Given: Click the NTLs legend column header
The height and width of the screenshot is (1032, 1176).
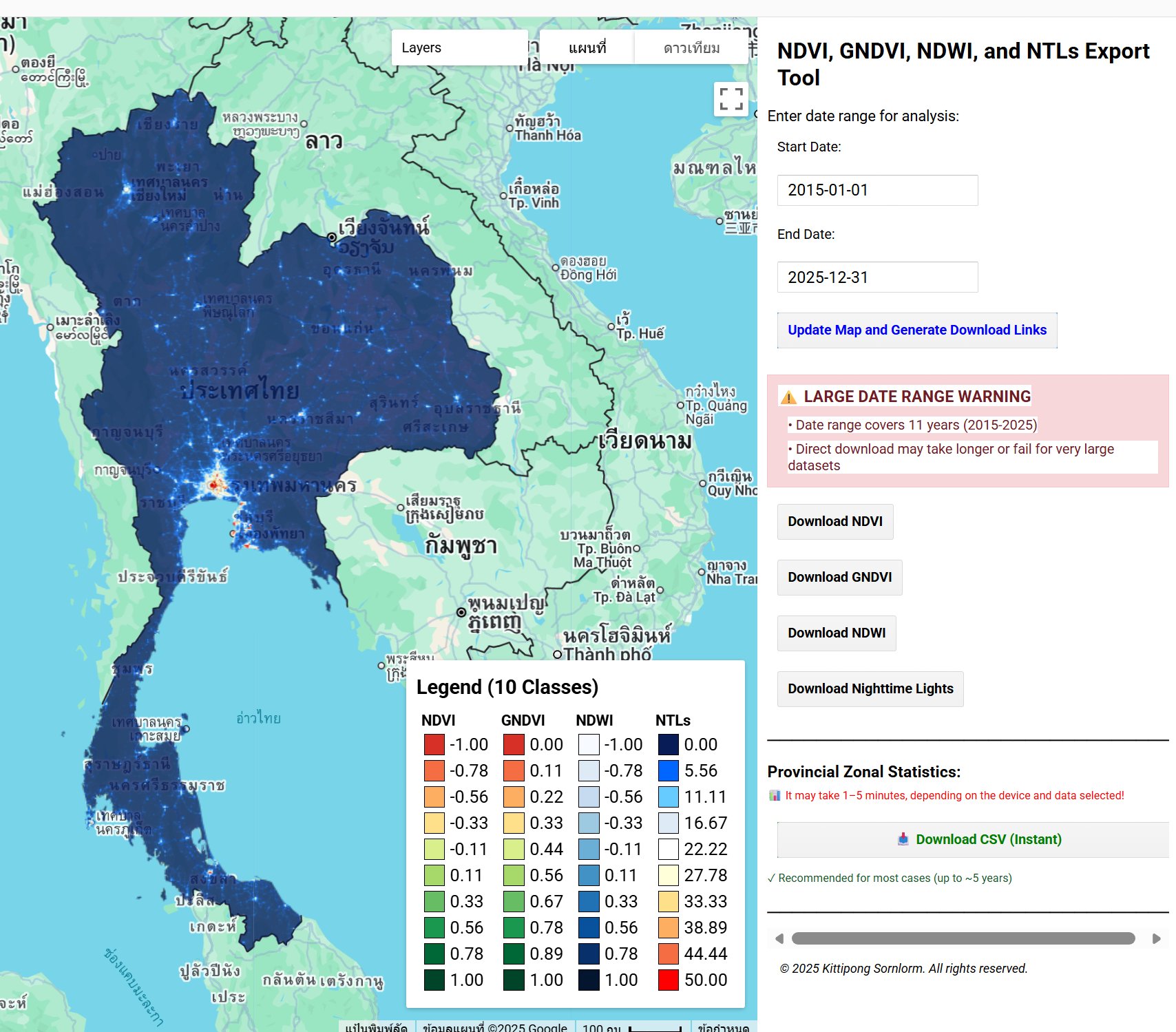Looking at the screenshot, I should tap(673, 721).
